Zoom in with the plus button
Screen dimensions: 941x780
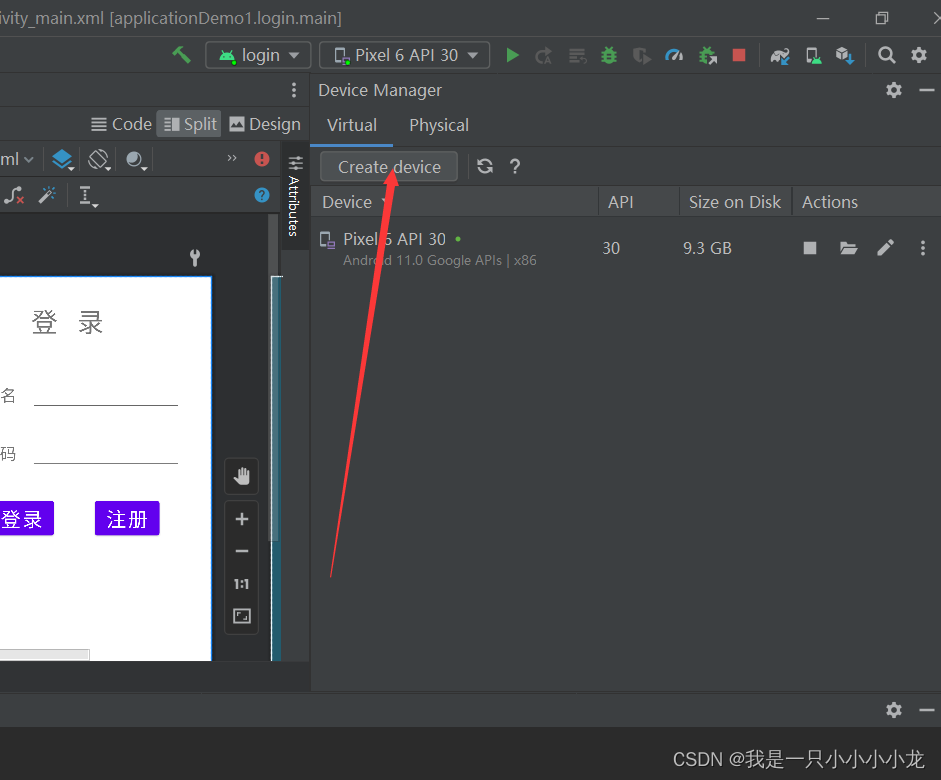pos(242,519)
